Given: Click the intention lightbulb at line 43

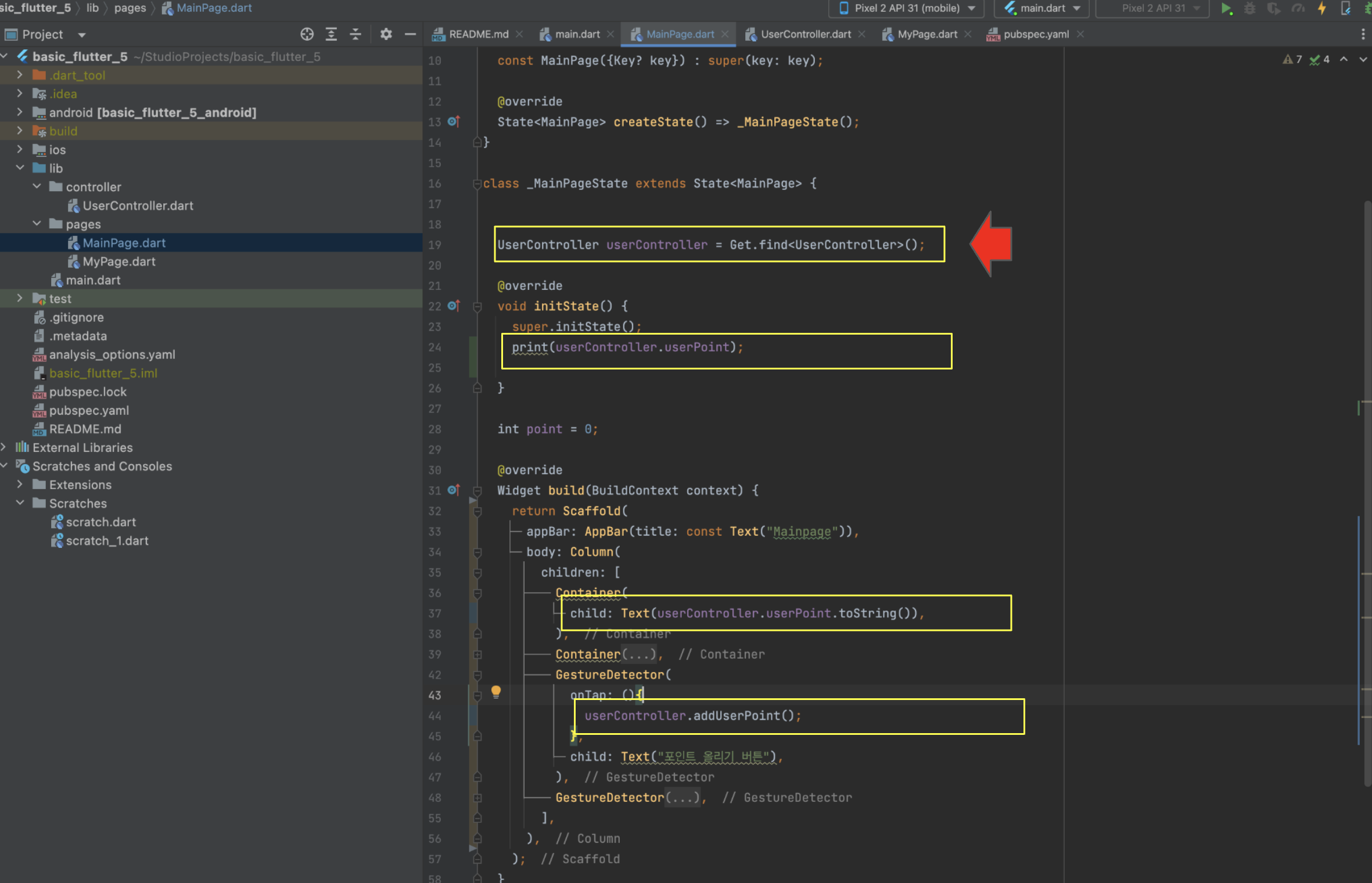Looking at the screenshot, I should coord(495,691).
